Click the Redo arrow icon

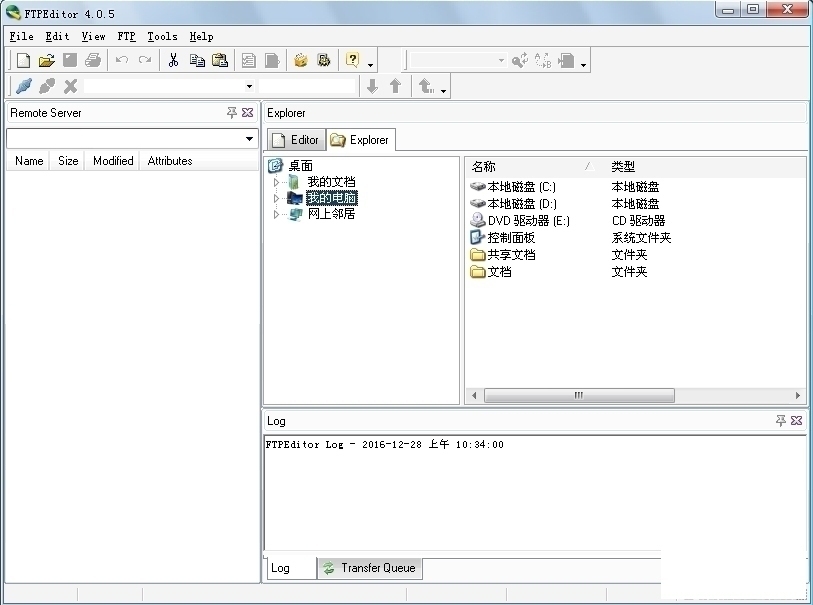pos(145,60)
